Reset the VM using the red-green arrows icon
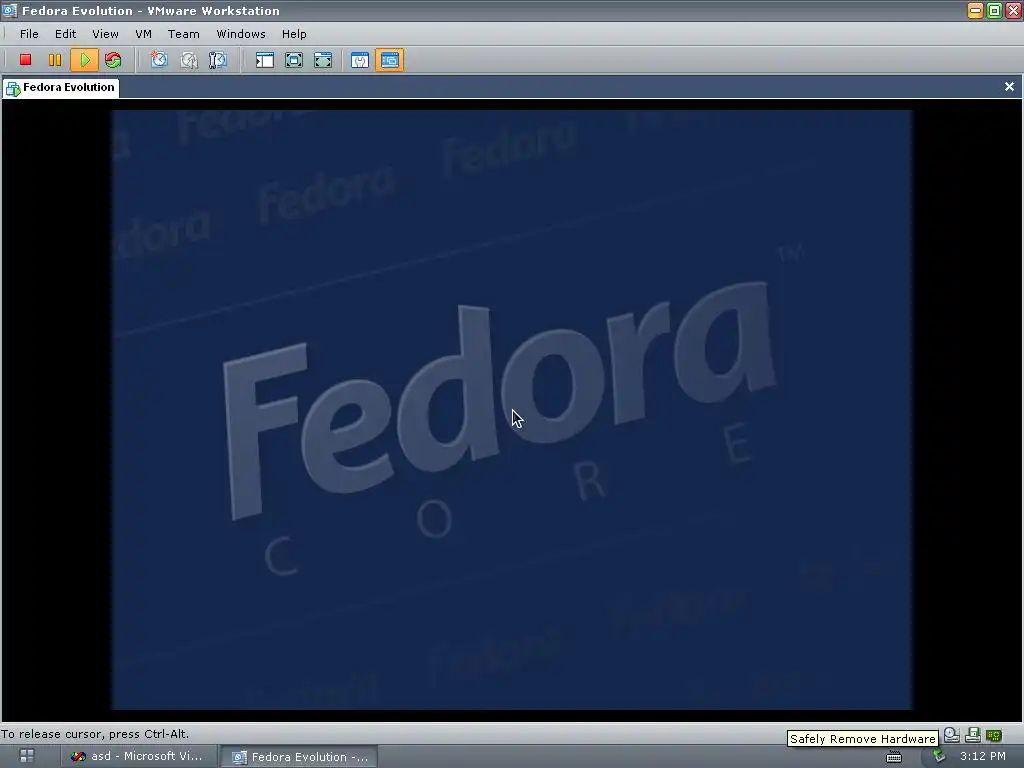Image resolution: width=1024 pixels, height=768 pixels. (113, 60)
